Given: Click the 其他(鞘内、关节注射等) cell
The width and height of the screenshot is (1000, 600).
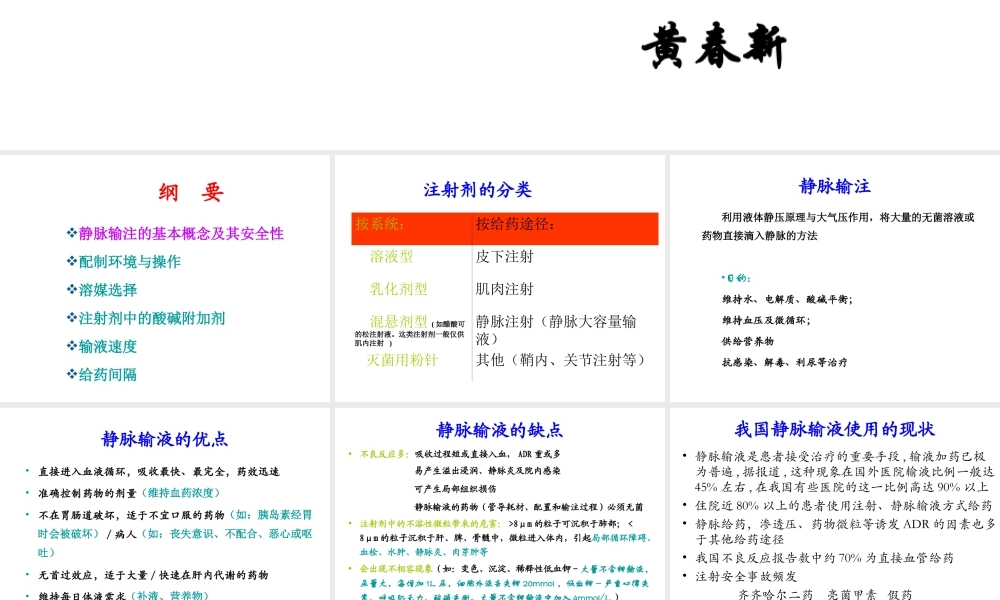Looking at the screenshot, I should [561, 360].
